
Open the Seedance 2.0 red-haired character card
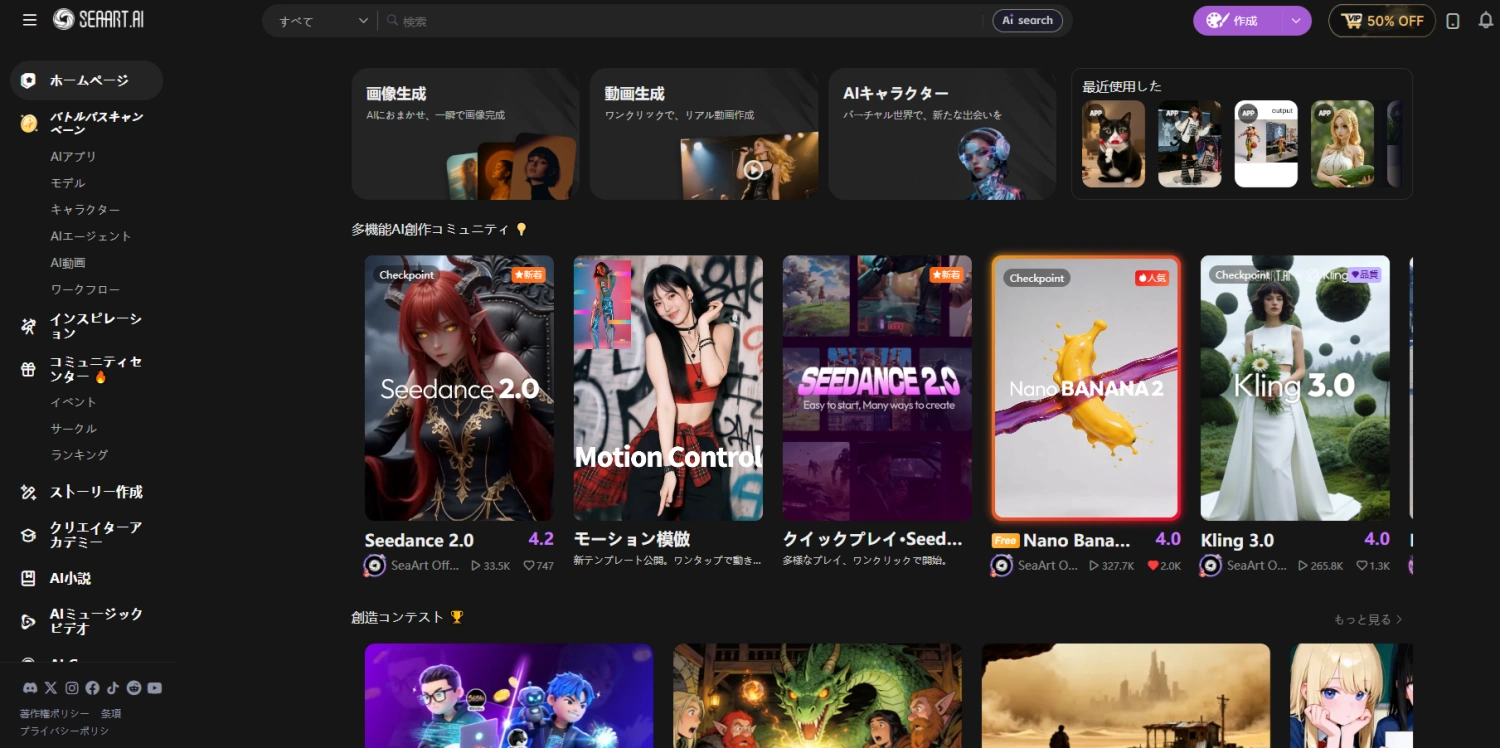coord(459,388)
